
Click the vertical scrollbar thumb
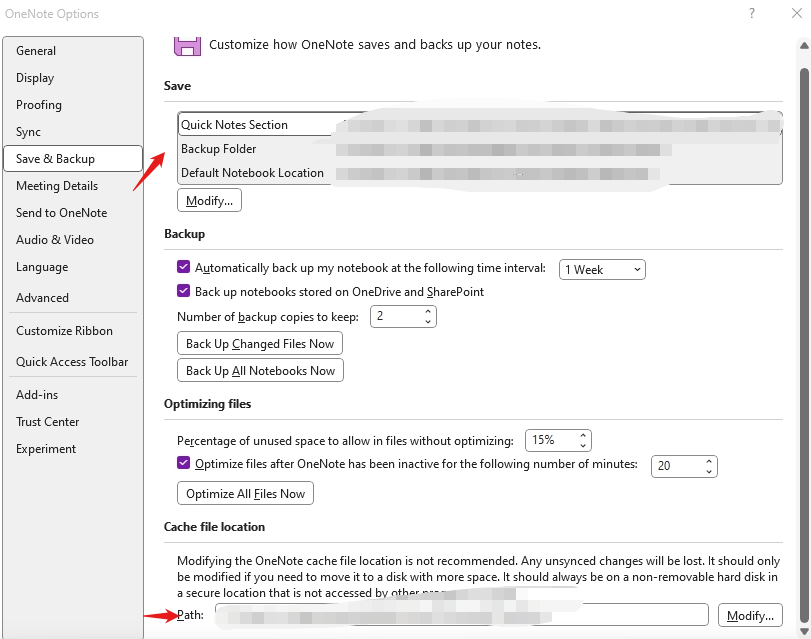point(804,346)
